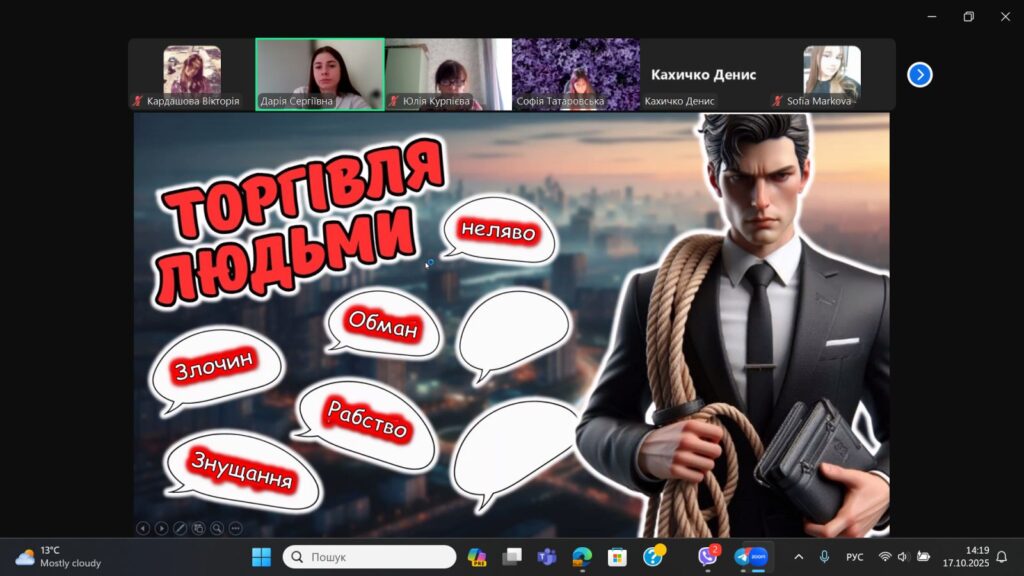
Task: Select the Кахичко Денис participant tile
Action: 703,74
